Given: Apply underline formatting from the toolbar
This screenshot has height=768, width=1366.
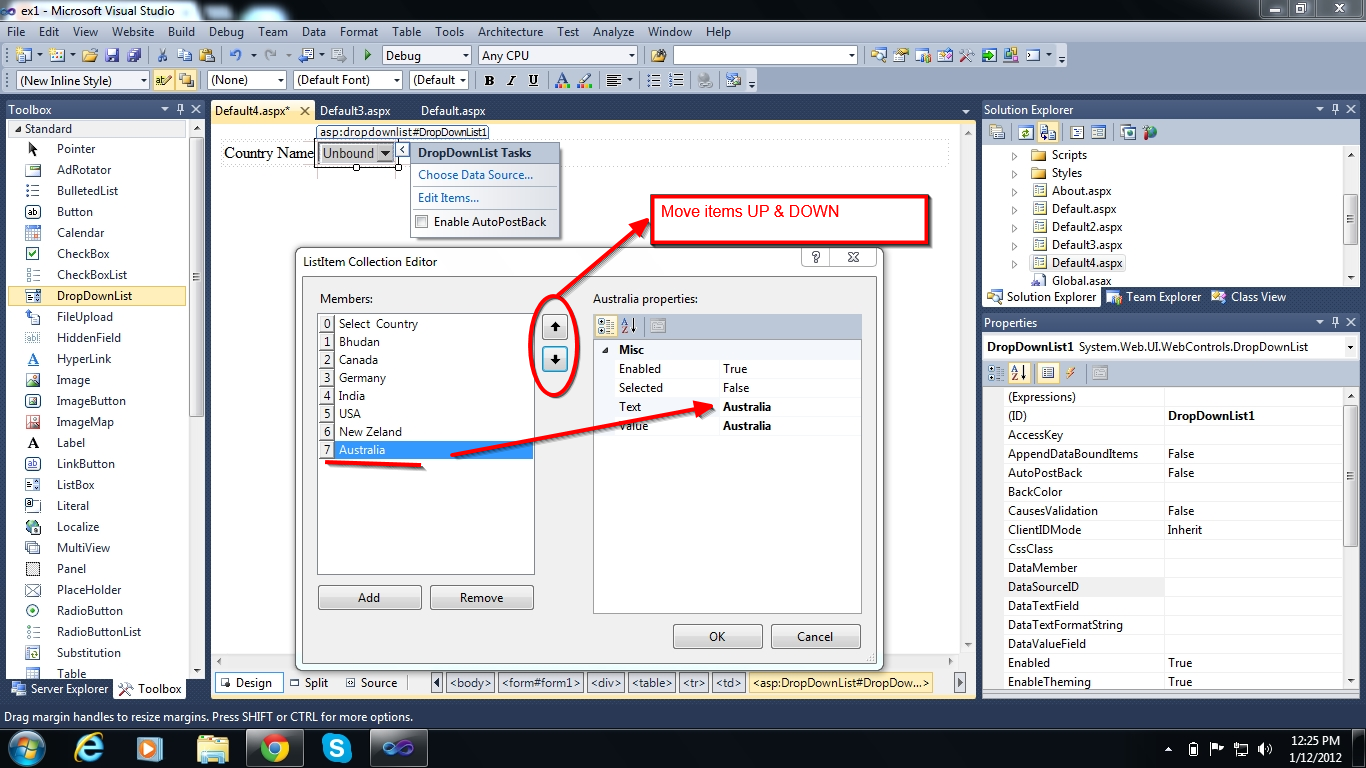Looking at the screenshot, I should coord(533,81).
